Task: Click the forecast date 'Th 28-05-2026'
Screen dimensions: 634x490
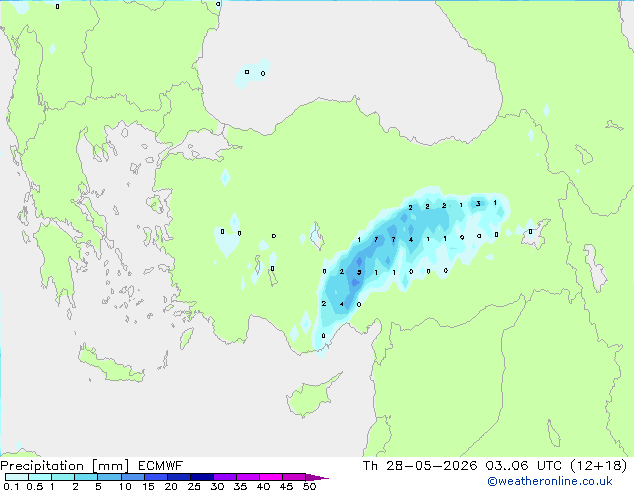Action: [420, 466]
